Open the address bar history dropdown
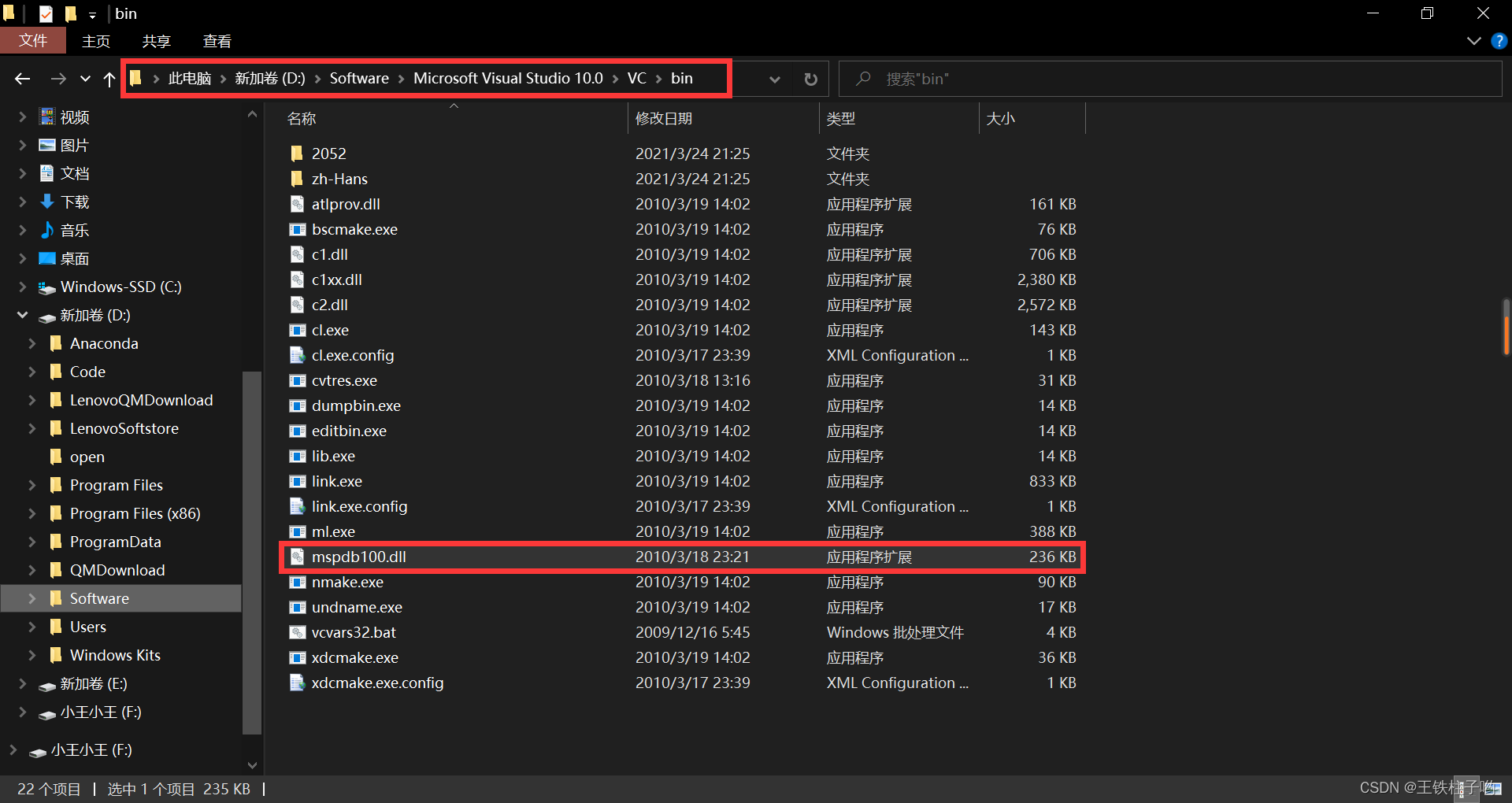This screenshot has height=803, width=1512. pos(775,79)
